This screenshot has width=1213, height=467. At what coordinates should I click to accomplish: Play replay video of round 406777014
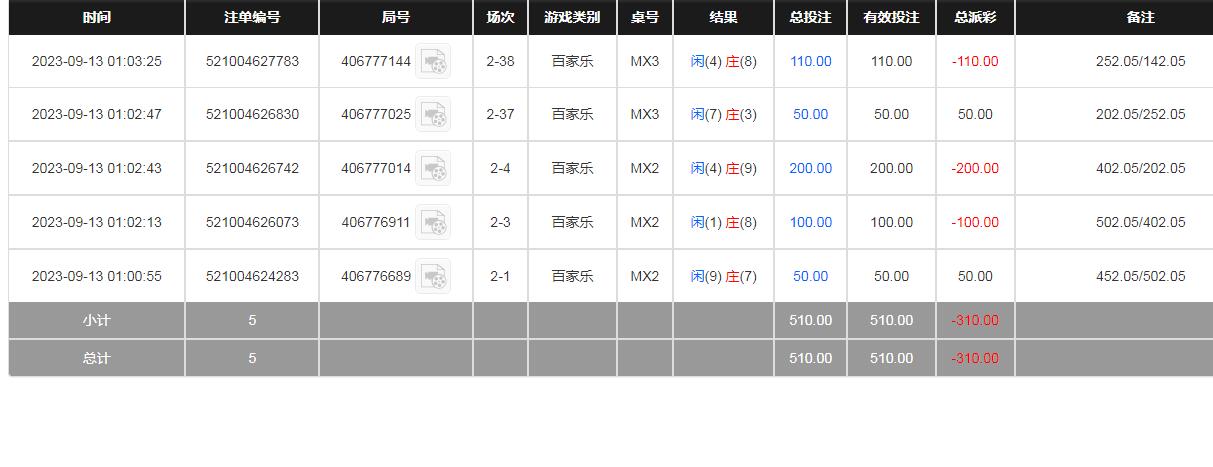[x=433, y=169]
